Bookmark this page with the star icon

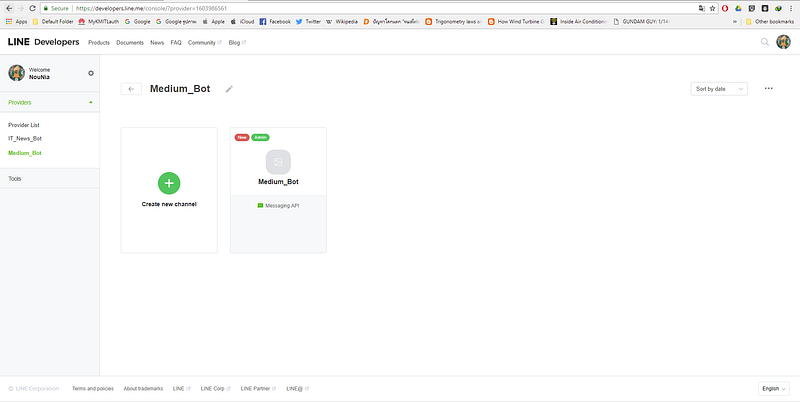[713, 8]
